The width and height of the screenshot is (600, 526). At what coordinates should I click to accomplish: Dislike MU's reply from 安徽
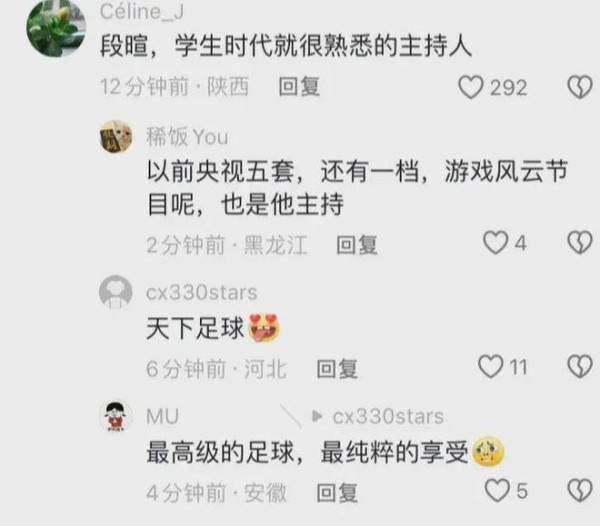click(580, 490)
